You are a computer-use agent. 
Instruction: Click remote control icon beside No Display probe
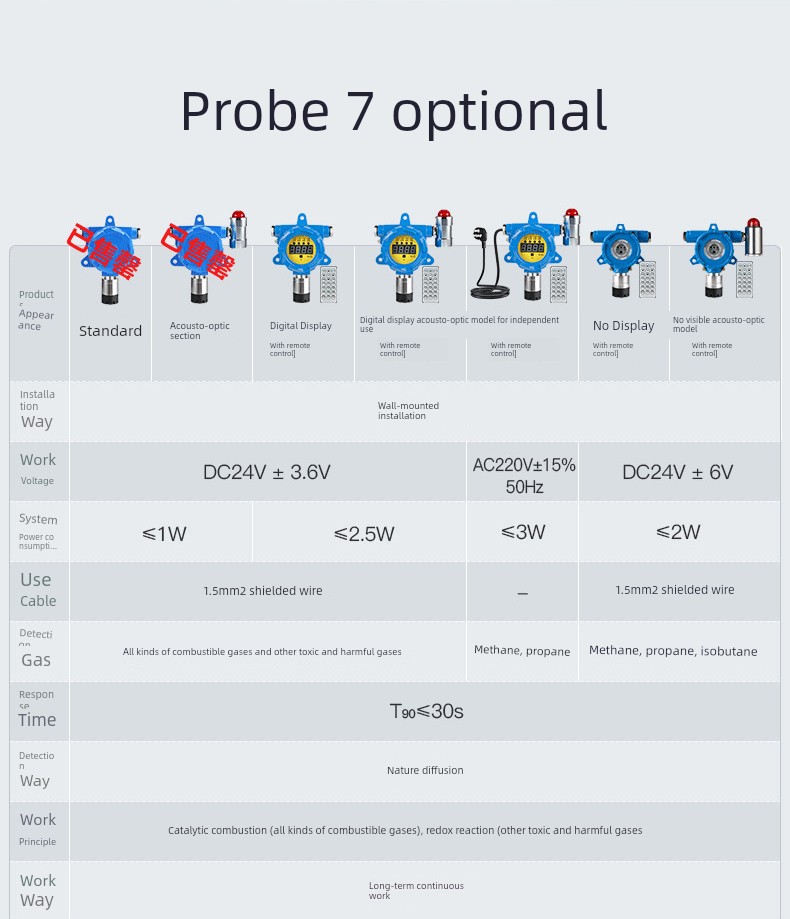648,279
